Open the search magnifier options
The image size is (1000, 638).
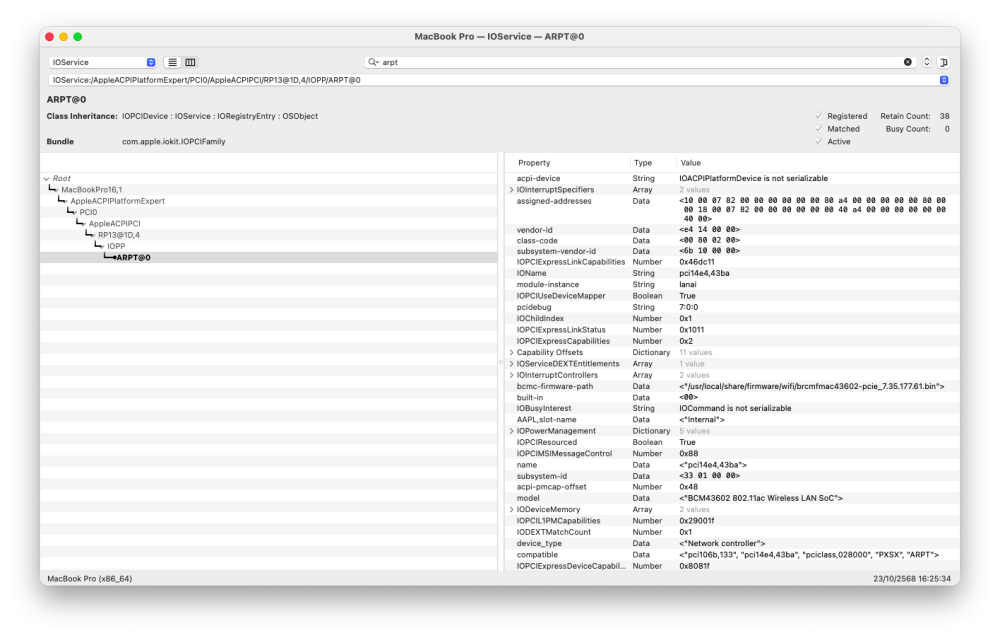pyautogui.click(x=373, y=63)
